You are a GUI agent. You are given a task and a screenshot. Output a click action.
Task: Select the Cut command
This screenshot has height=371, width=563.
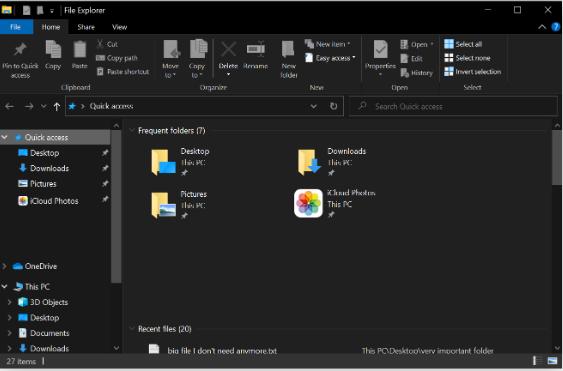click(107, 44)
